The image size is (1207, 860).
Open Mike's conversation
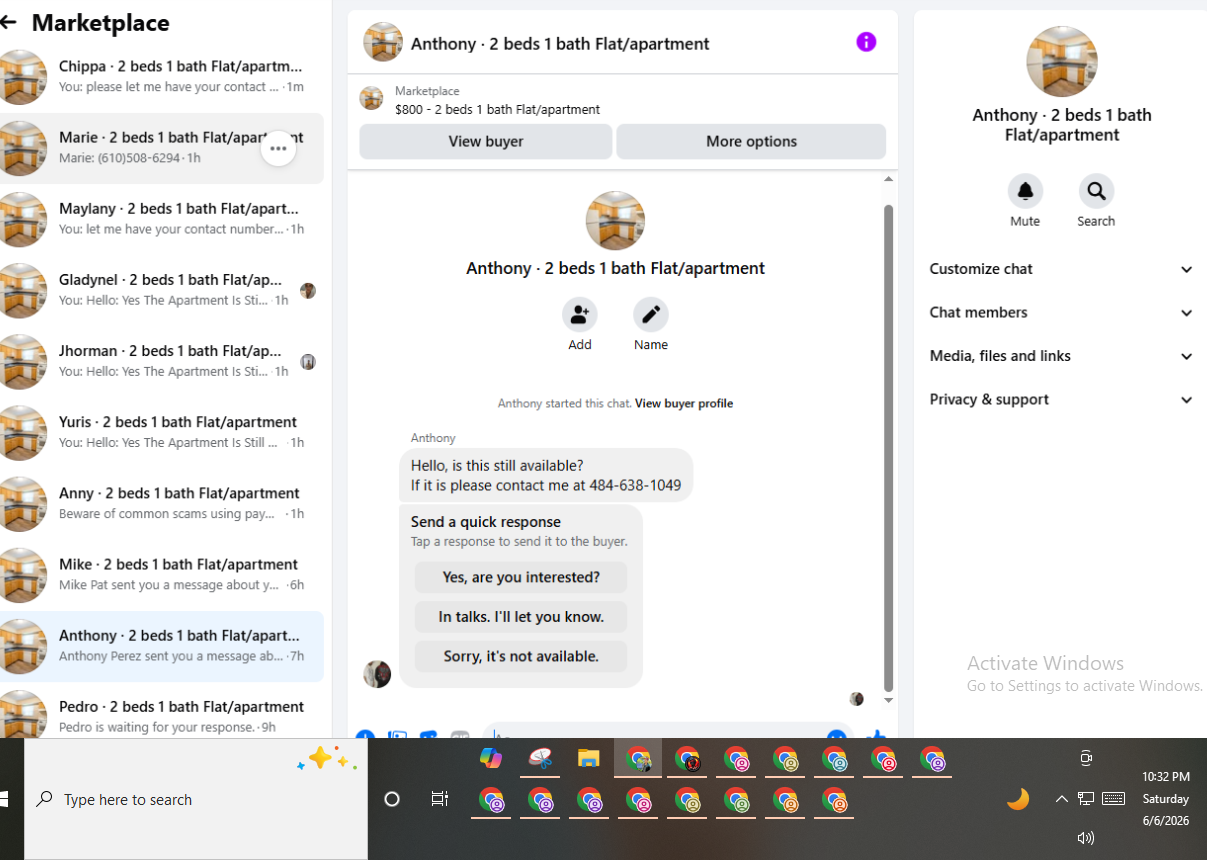[x=162, y=574]
